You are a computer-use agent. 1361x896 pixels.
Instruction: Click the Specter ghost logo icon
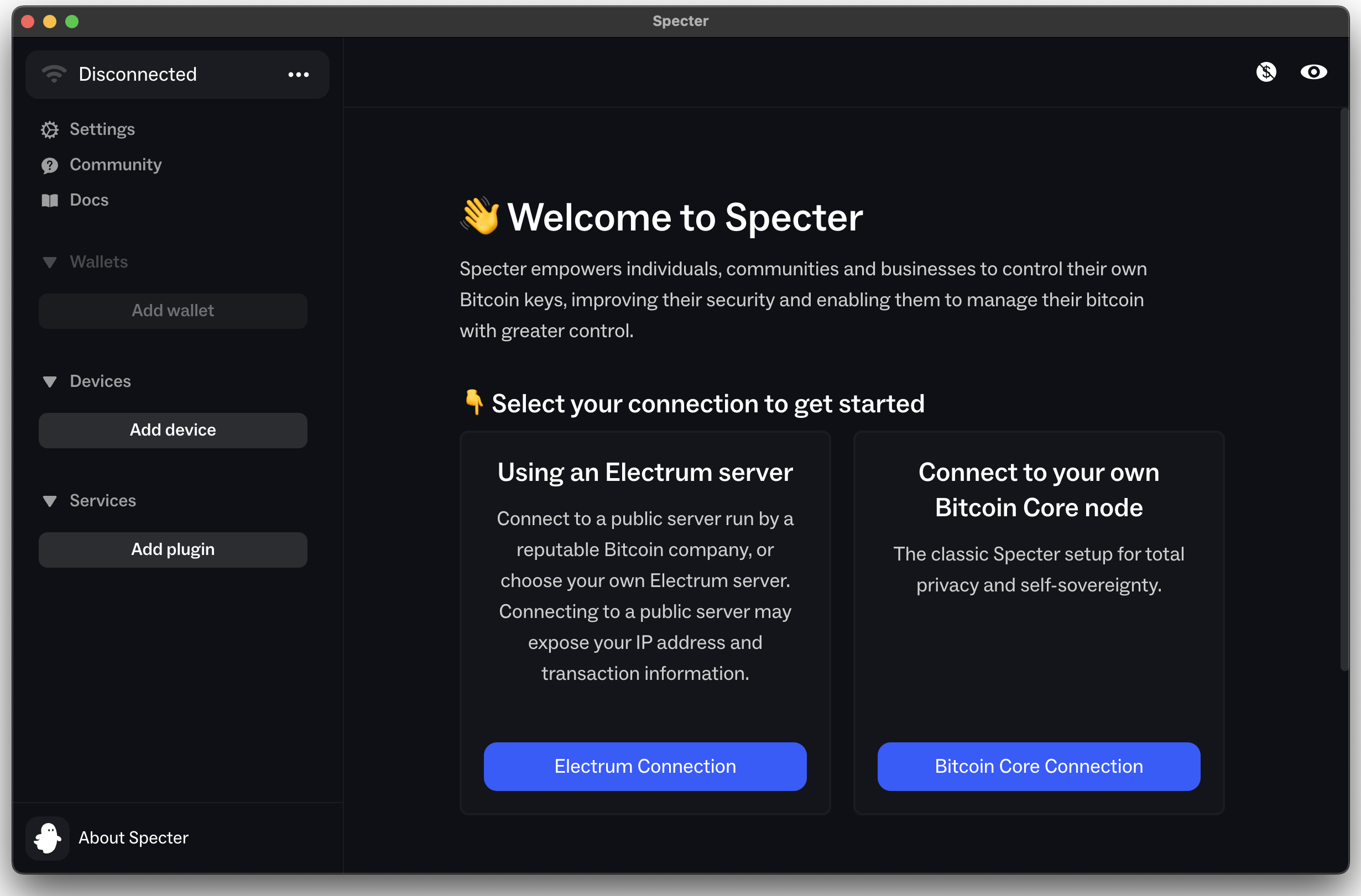[x=48, y=839]
